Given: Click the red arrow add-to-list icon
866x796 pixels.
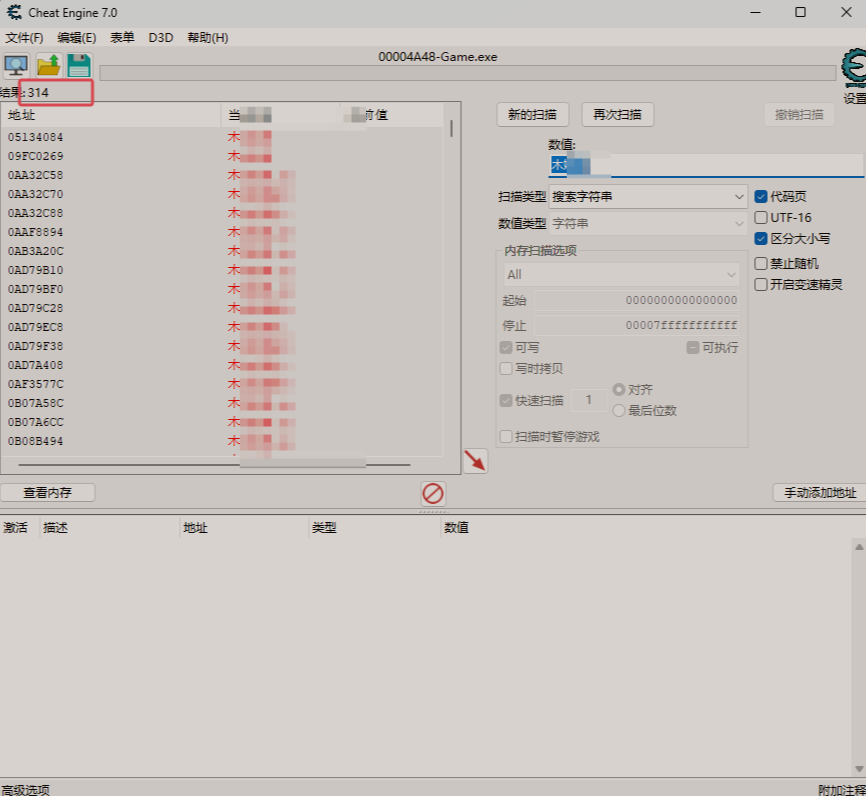Looking at the screenshot, I should click(475, 461).
